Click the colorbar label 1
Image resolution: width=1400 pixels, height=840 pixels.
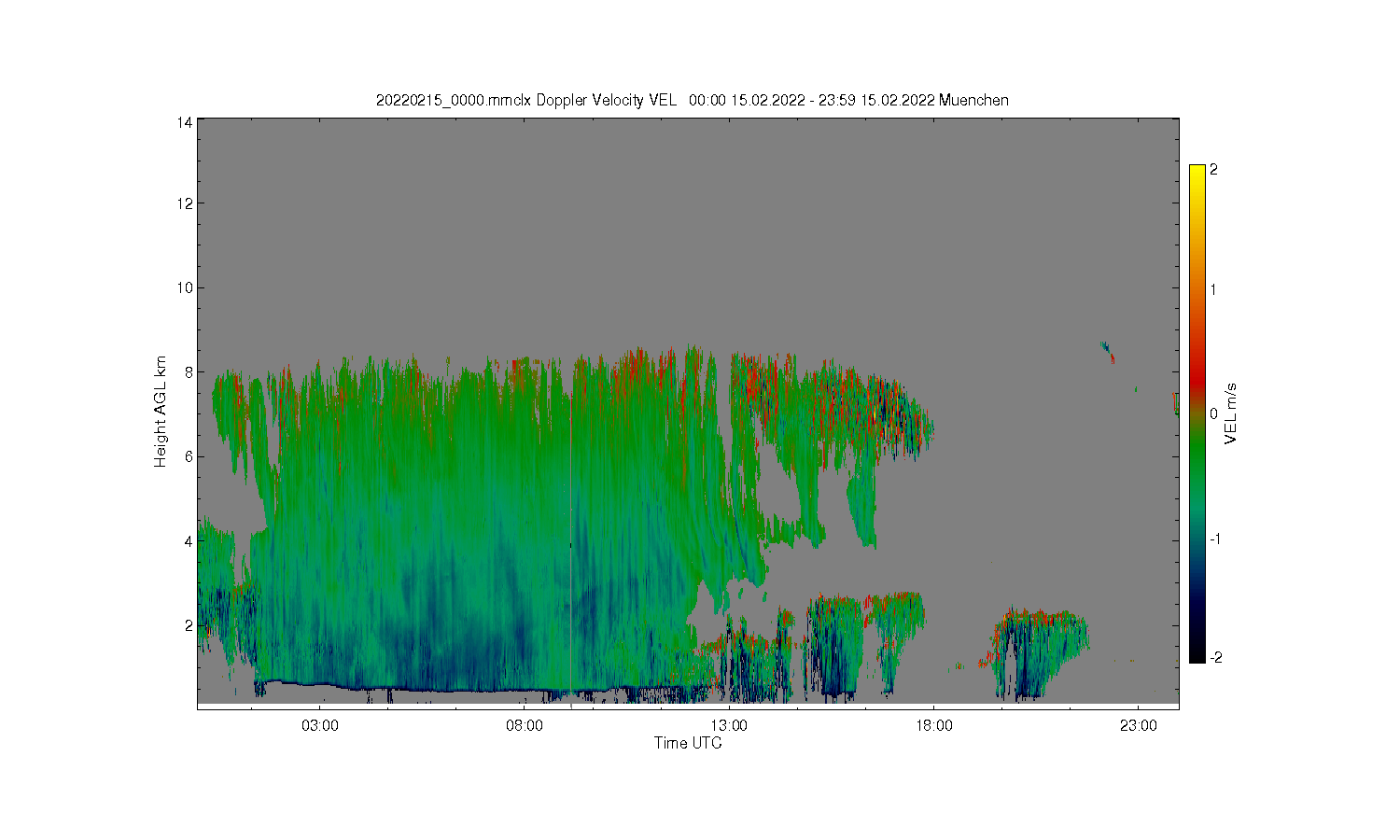point(1213,289)
